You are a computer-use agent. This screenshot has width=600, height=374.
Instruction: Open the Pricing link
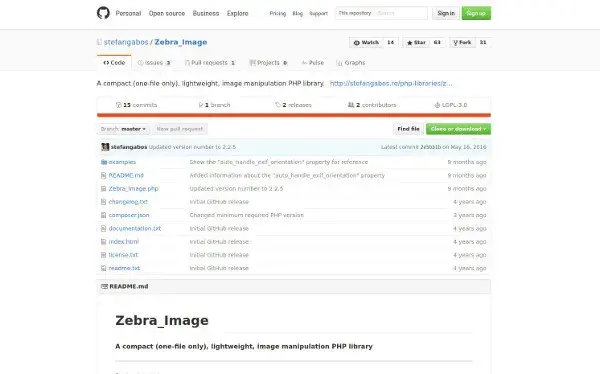[278, 13]
